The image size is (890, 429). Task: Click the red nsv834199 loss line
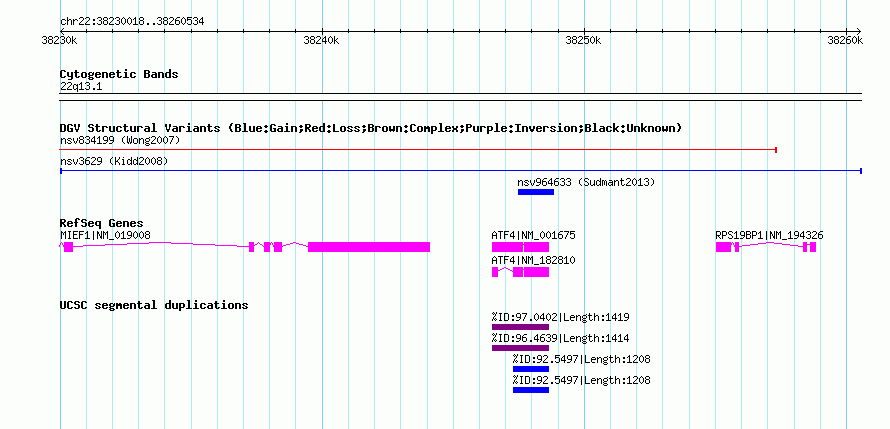point(418,150)
